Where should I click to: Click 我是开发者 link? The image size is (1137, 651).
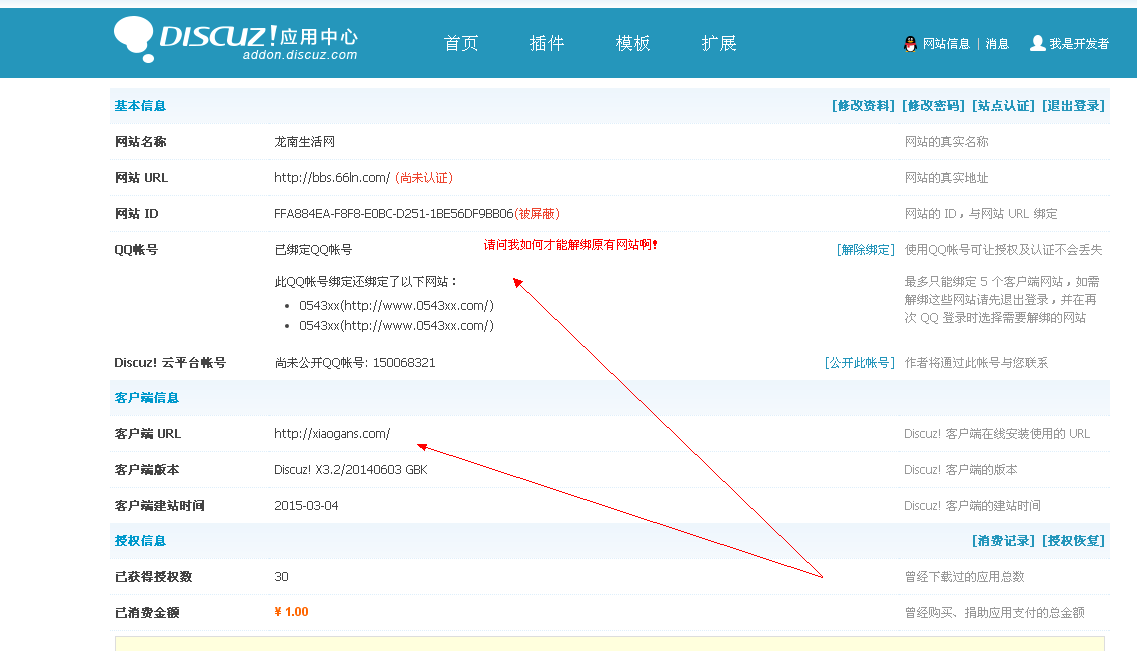pos(1079,44)
